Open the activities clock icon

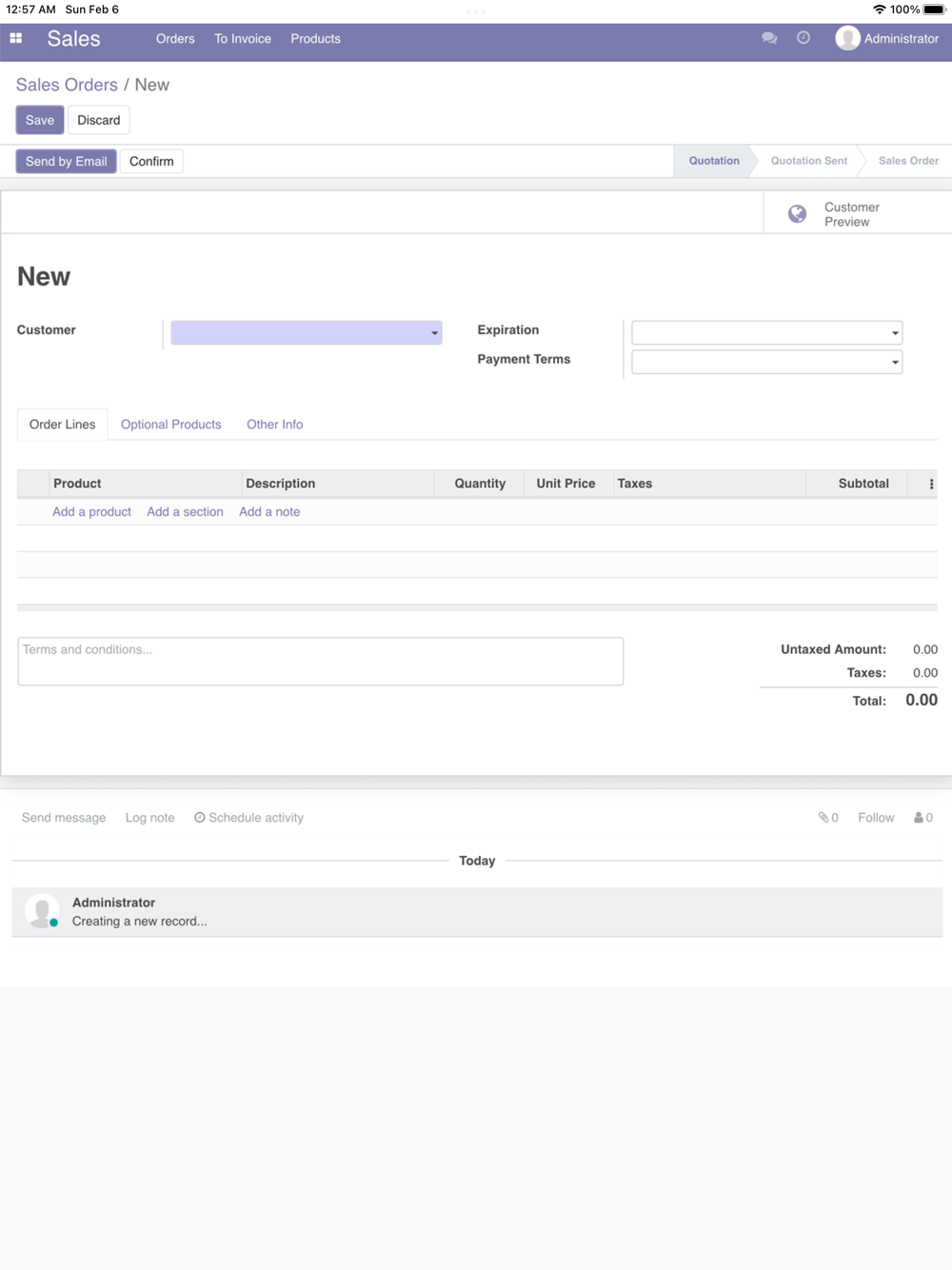[x=803, y=38]
